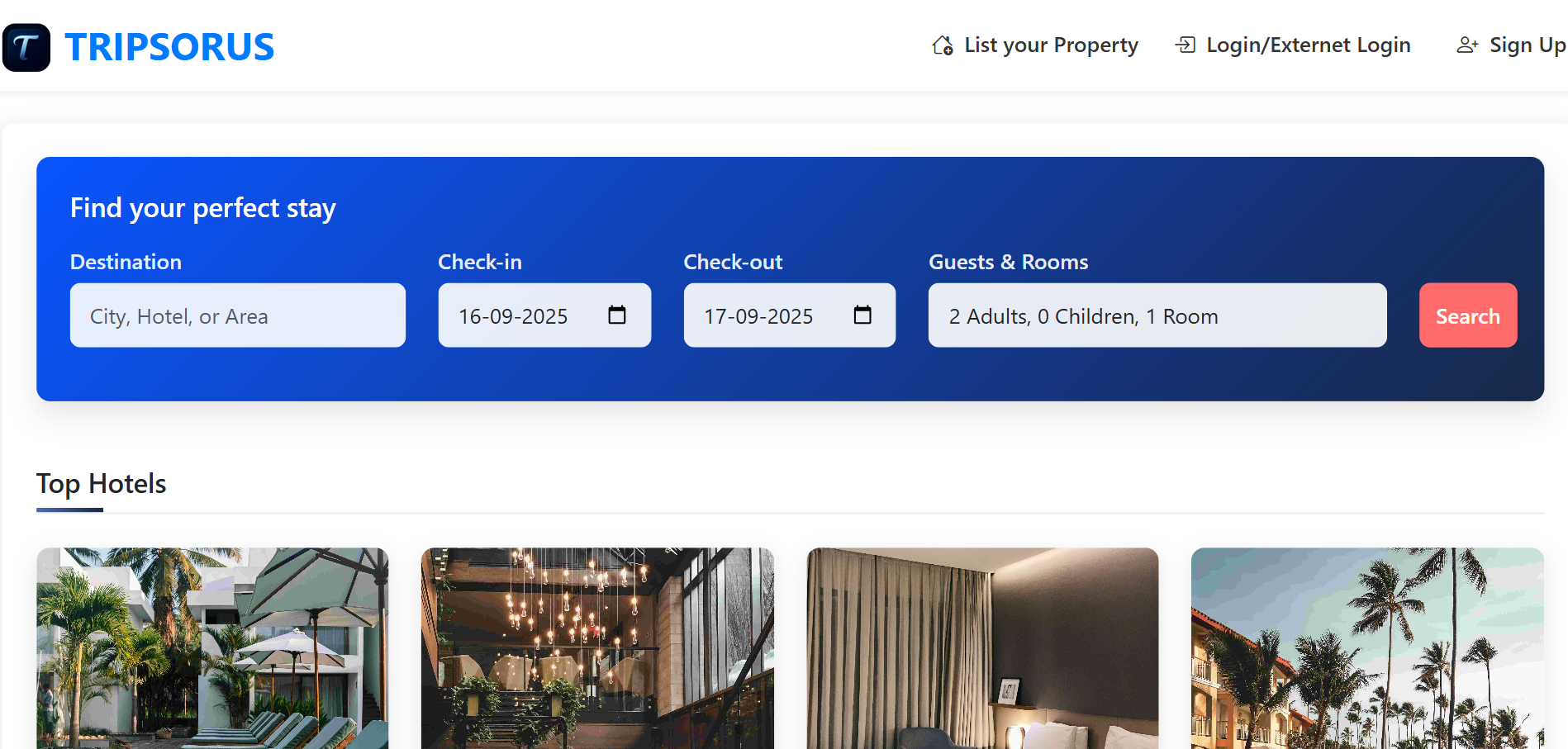Click the house icon beside List your Property
This screenshot has width=1568, height=749.
943,45
